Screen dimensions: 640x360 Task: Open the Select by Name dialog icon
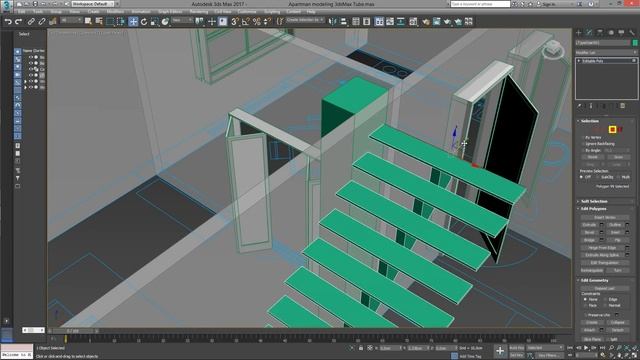tap(99, 22)
